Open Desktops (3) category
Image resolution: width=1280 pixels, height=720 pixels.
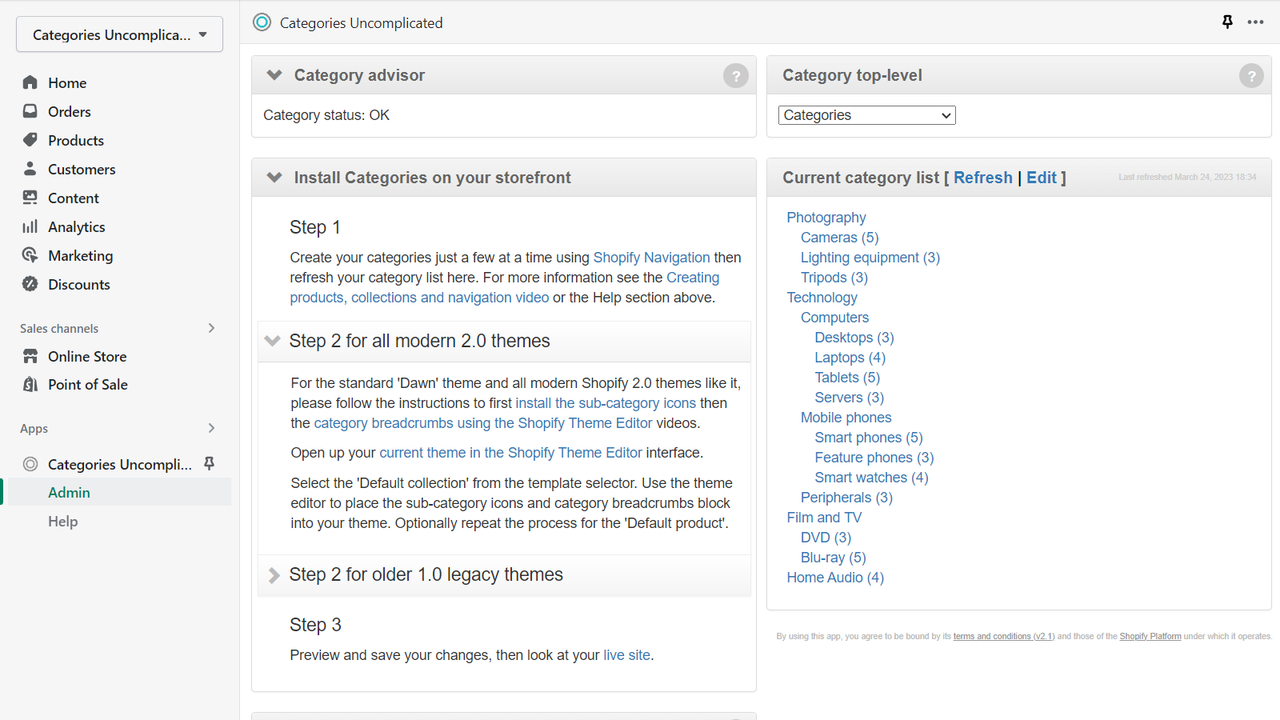(854, 337)
